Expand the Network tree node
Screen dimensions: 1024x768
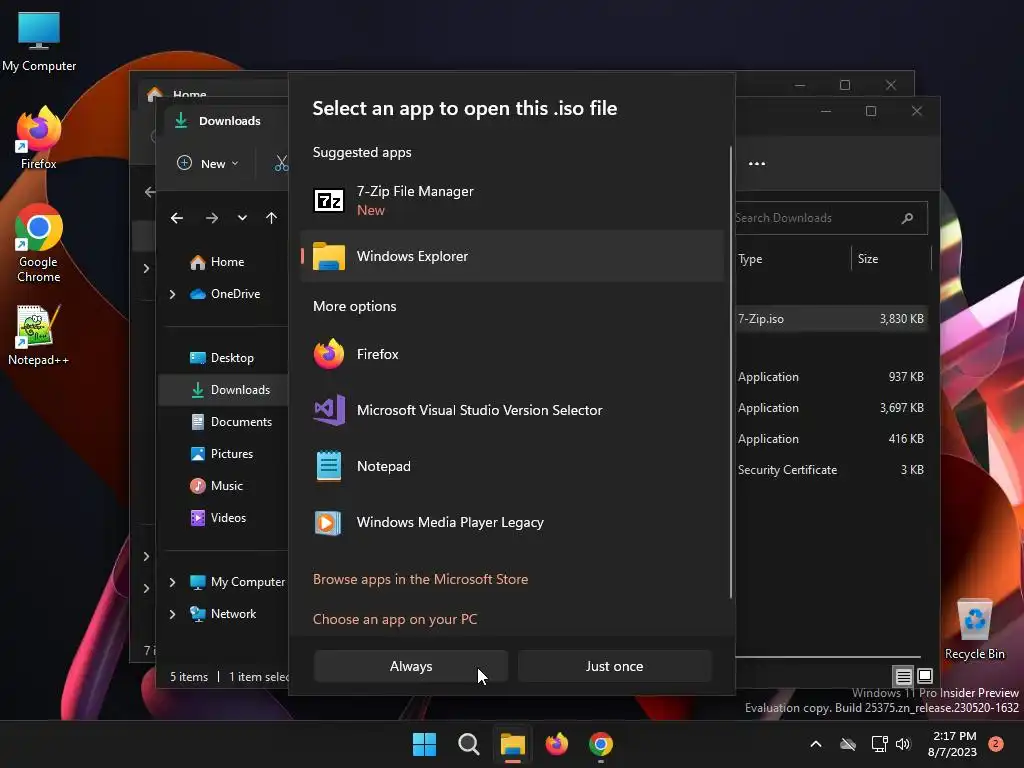pos(172,614)
